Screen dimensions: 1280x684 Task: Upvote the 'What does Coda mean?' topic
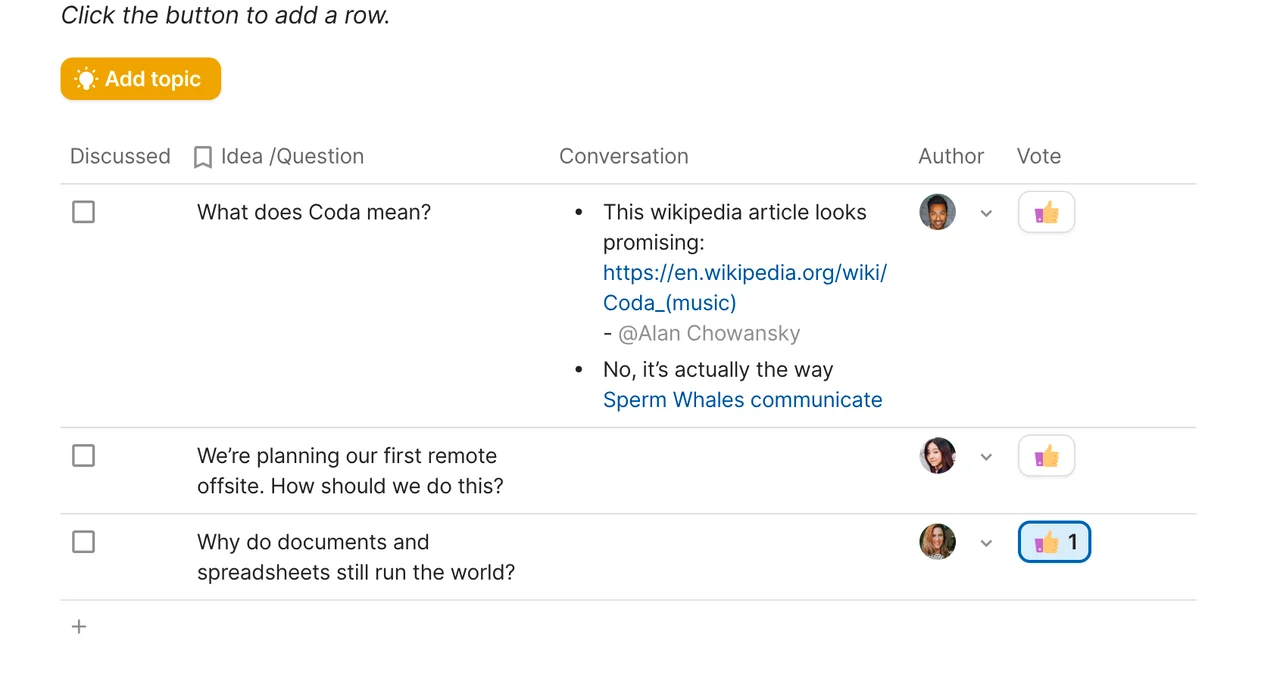1046,212
